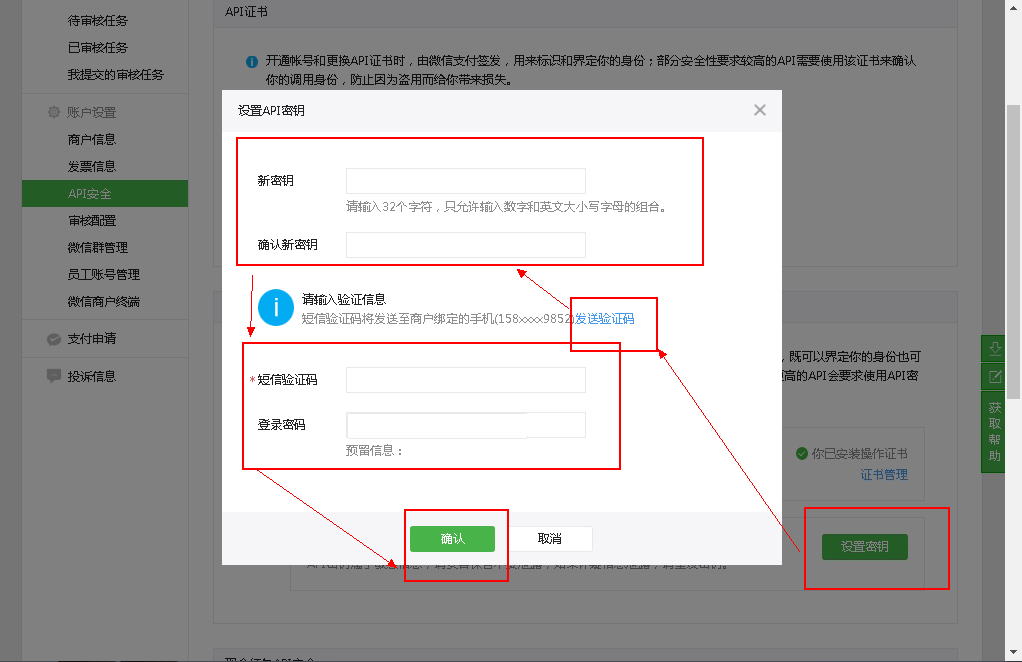Image resolution: width=1022 pixels, height=662 pixels.
Task: Open the 商户信息 sidebar item
Action: (92, 139)
